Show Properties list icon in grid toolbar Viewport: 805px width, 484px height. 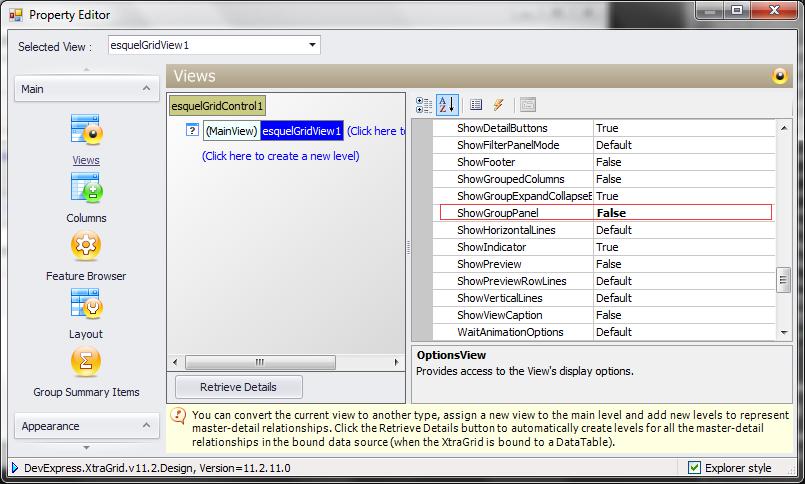click(x=476, y=105)
